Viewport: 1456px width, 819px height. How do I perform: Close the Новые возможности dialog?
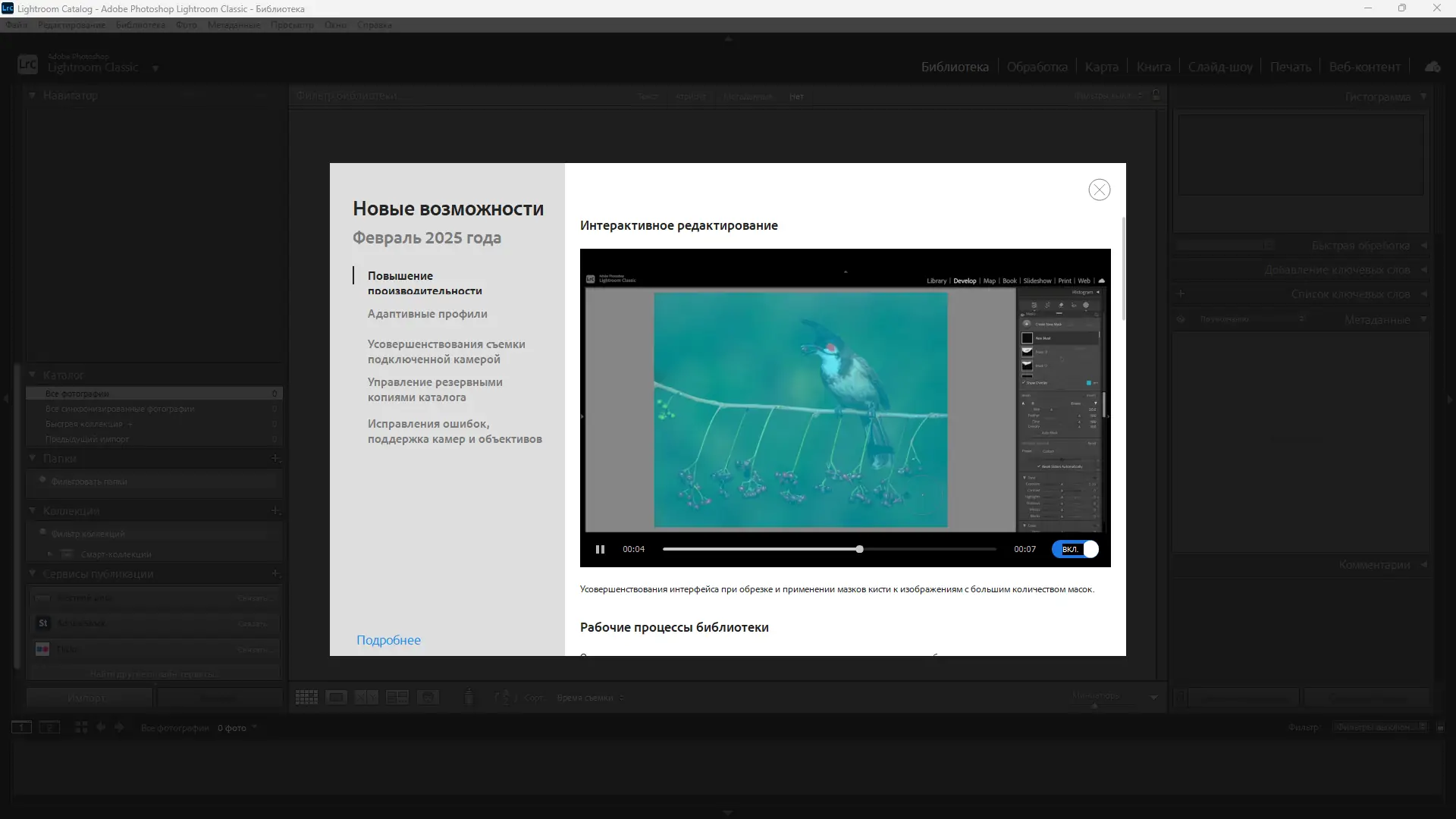(x=1099, y=190)
